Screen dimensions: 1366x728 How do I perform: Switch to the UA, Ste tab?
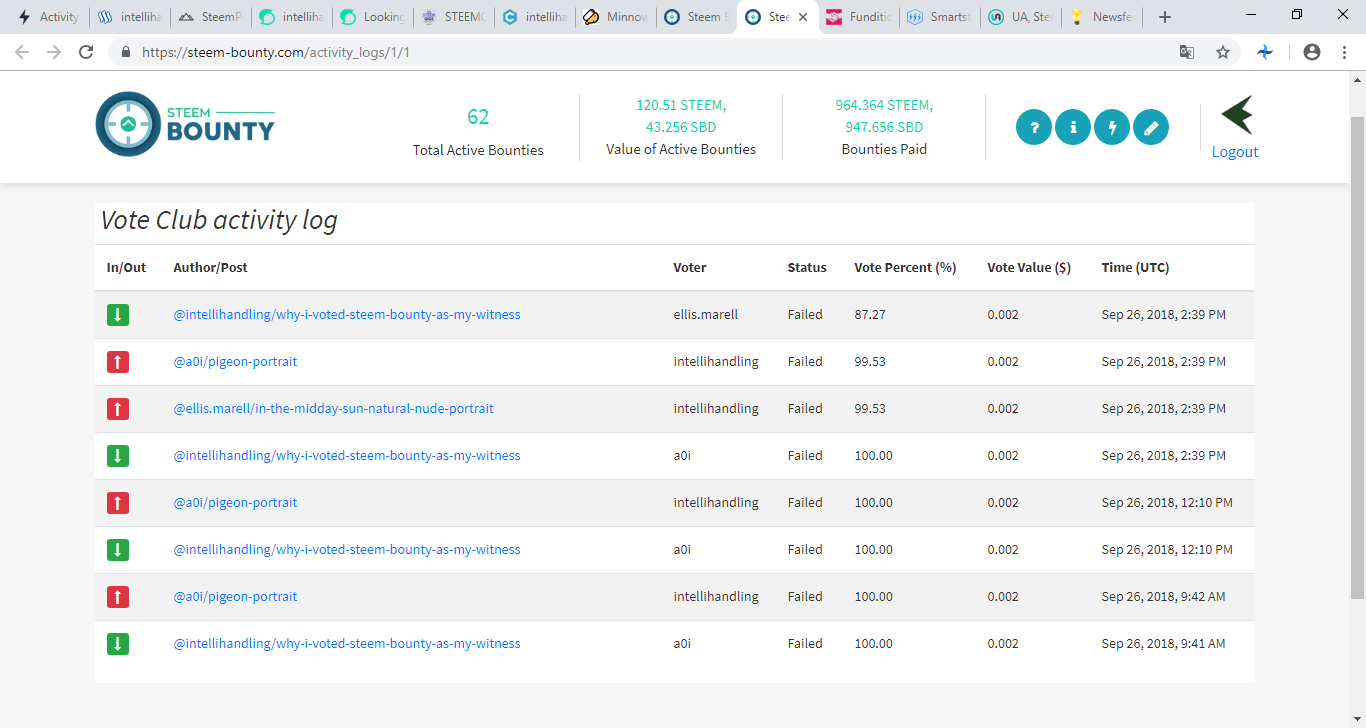[1021, 17]
